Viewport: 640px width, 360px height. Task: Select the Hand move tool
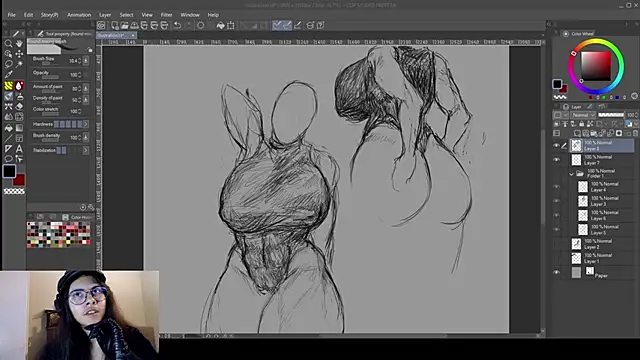point(19,43)
